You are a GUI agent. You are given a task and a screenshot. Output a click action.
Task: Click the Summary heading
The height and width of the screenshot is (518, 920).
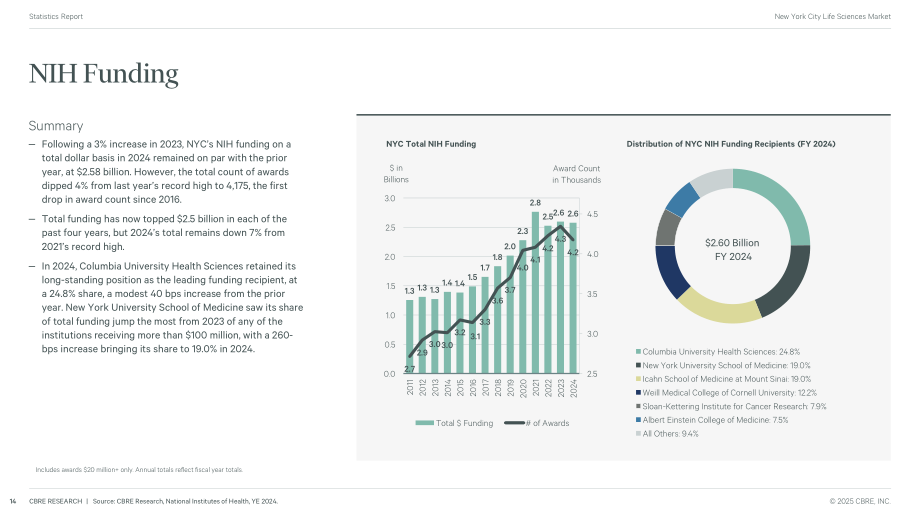56,126
